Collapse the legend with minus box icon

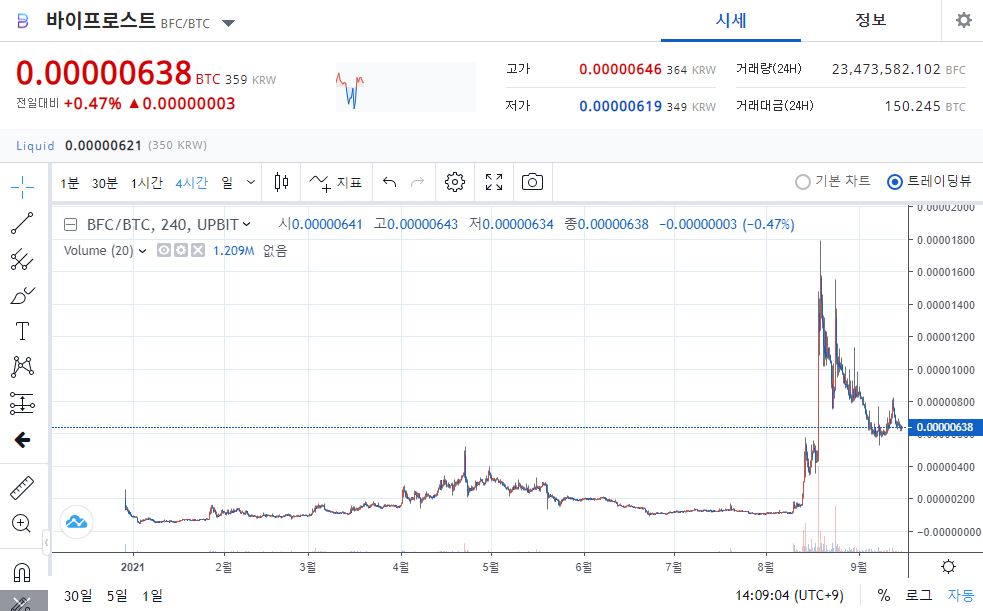[x=71, y=224]
